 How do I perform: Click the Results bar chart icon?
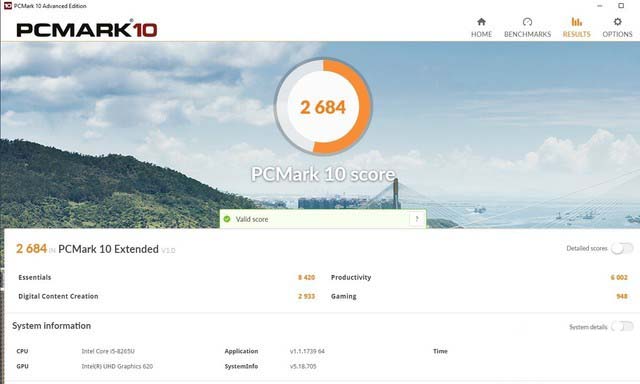click(x=576, y=22)
